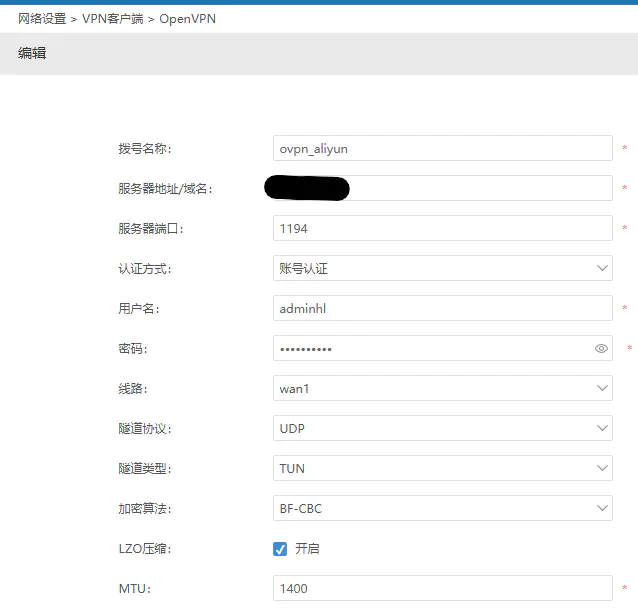Click the OpenVPN breadcrumb item

[187, 19]
